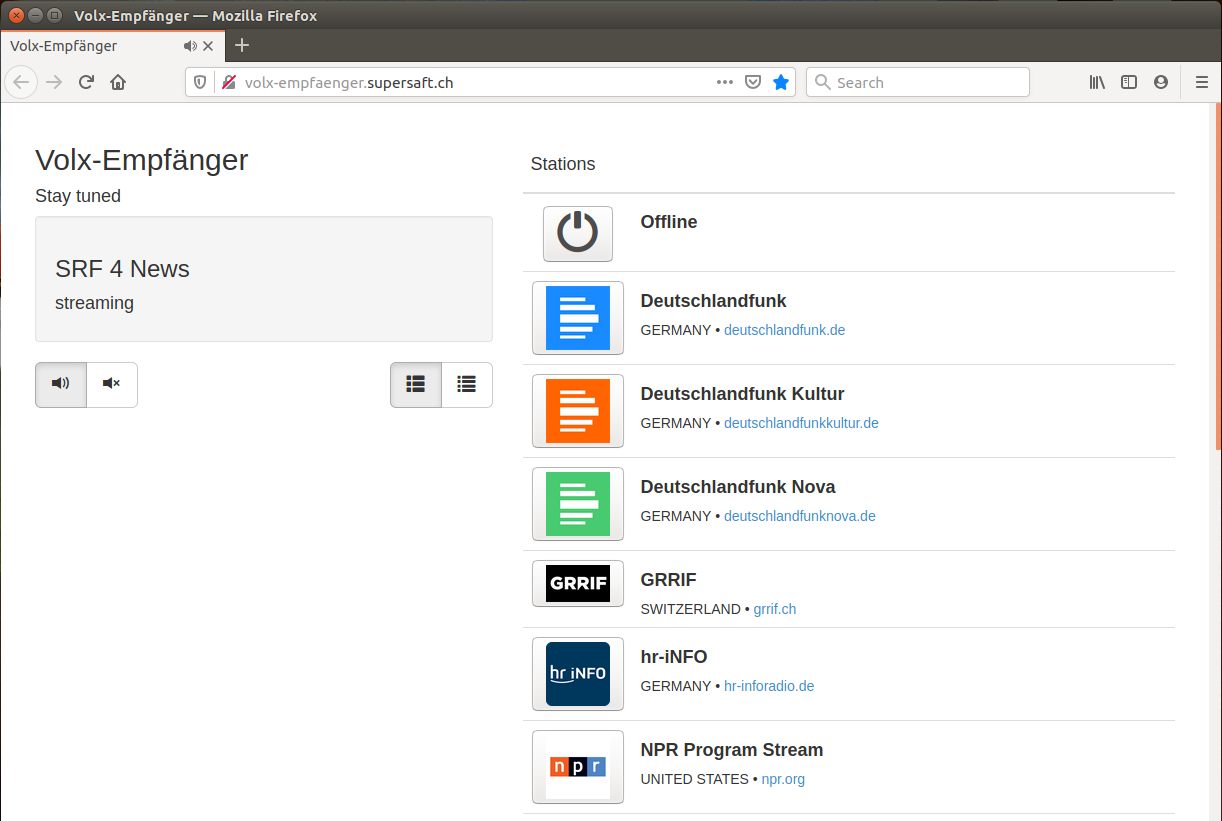Open the Library menu in toolbar
This screenshot has width=1222, height=821.
(x=1097, y=83)
